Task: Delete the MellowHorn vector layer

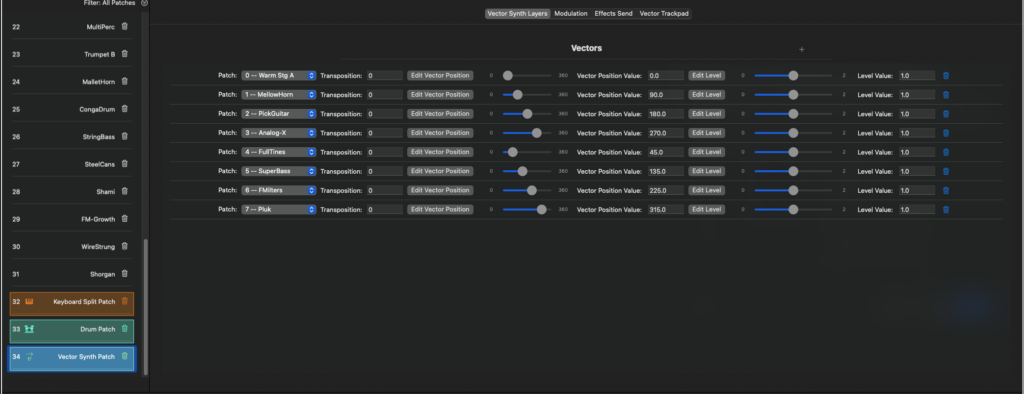Action: [x=946, y=95]
